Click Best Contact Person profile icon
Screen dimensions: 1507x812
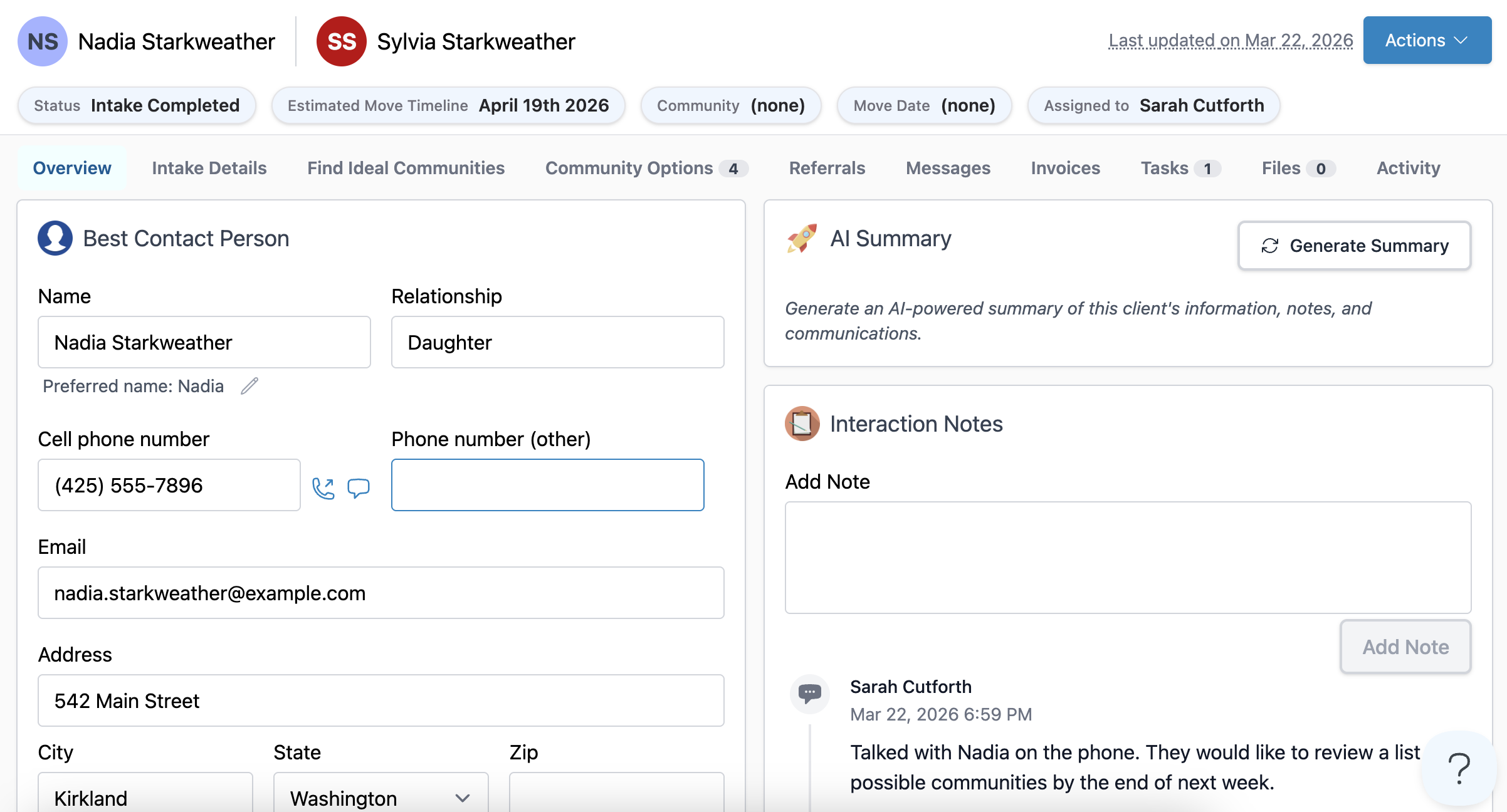pyautogui.click(x=55, y=238)
